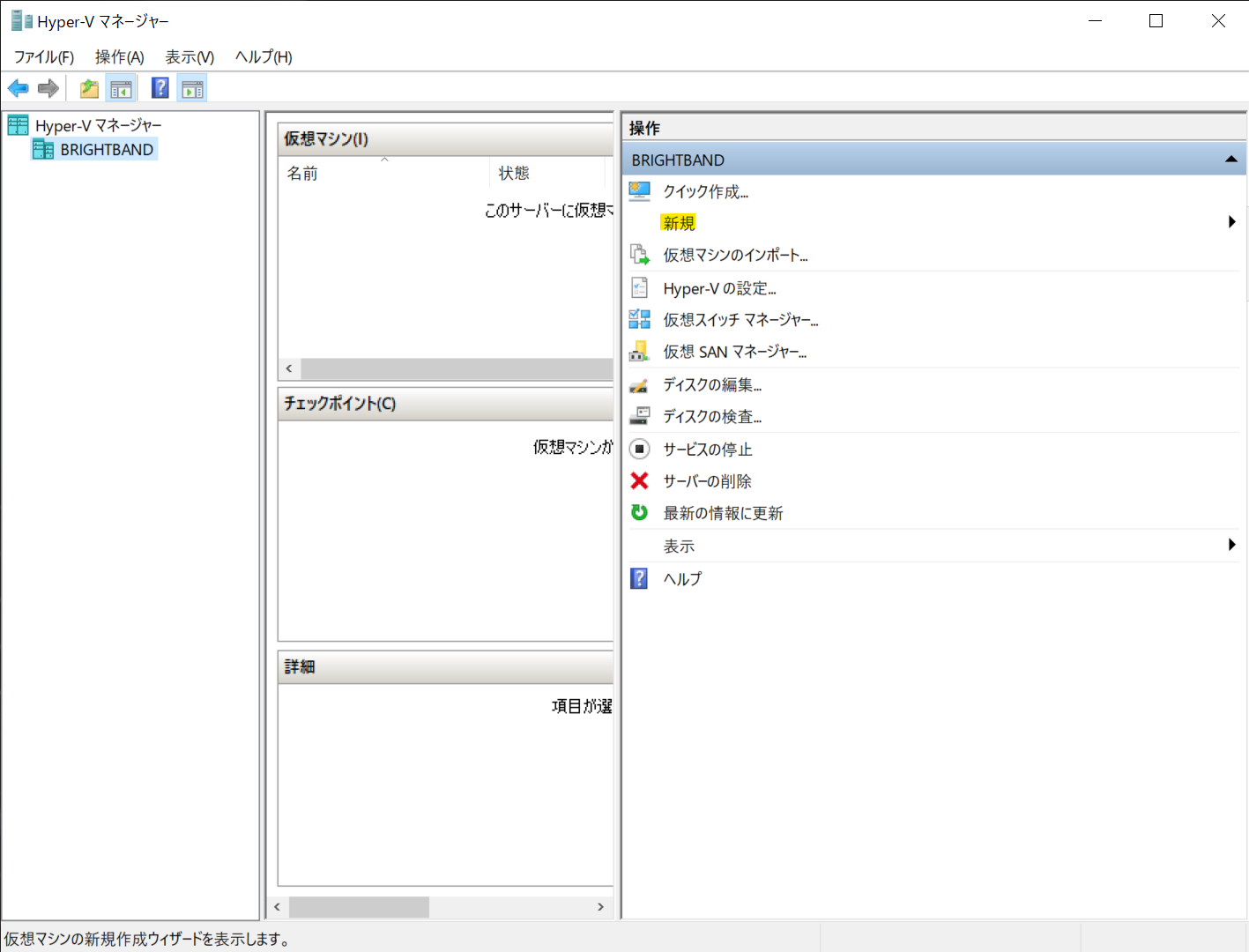Open ディスクの検査... action
Viewport: 1249px width, 952px height.
pos(712,416)
